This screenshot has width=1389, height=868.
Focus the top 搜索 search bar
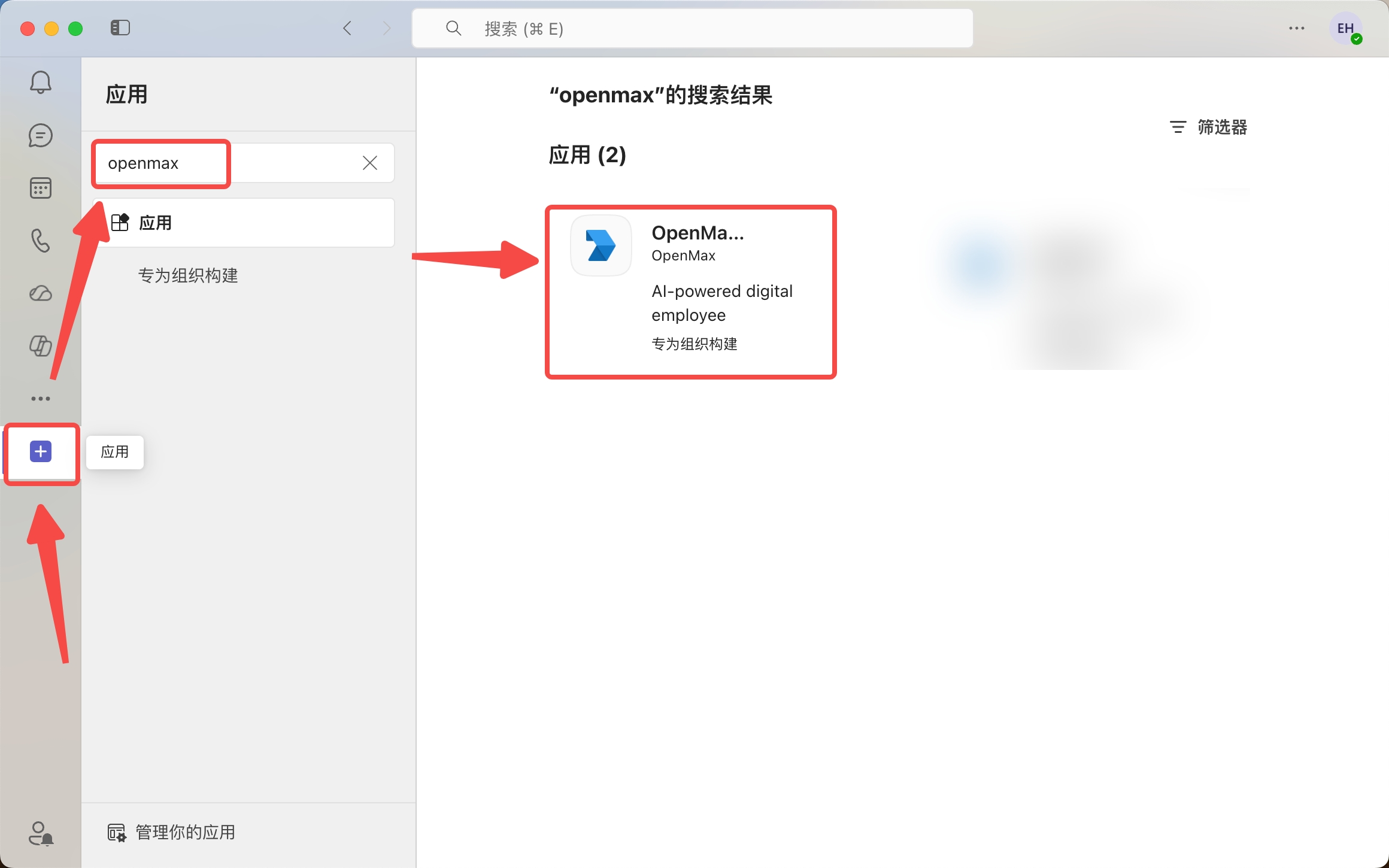click(692, 28)
